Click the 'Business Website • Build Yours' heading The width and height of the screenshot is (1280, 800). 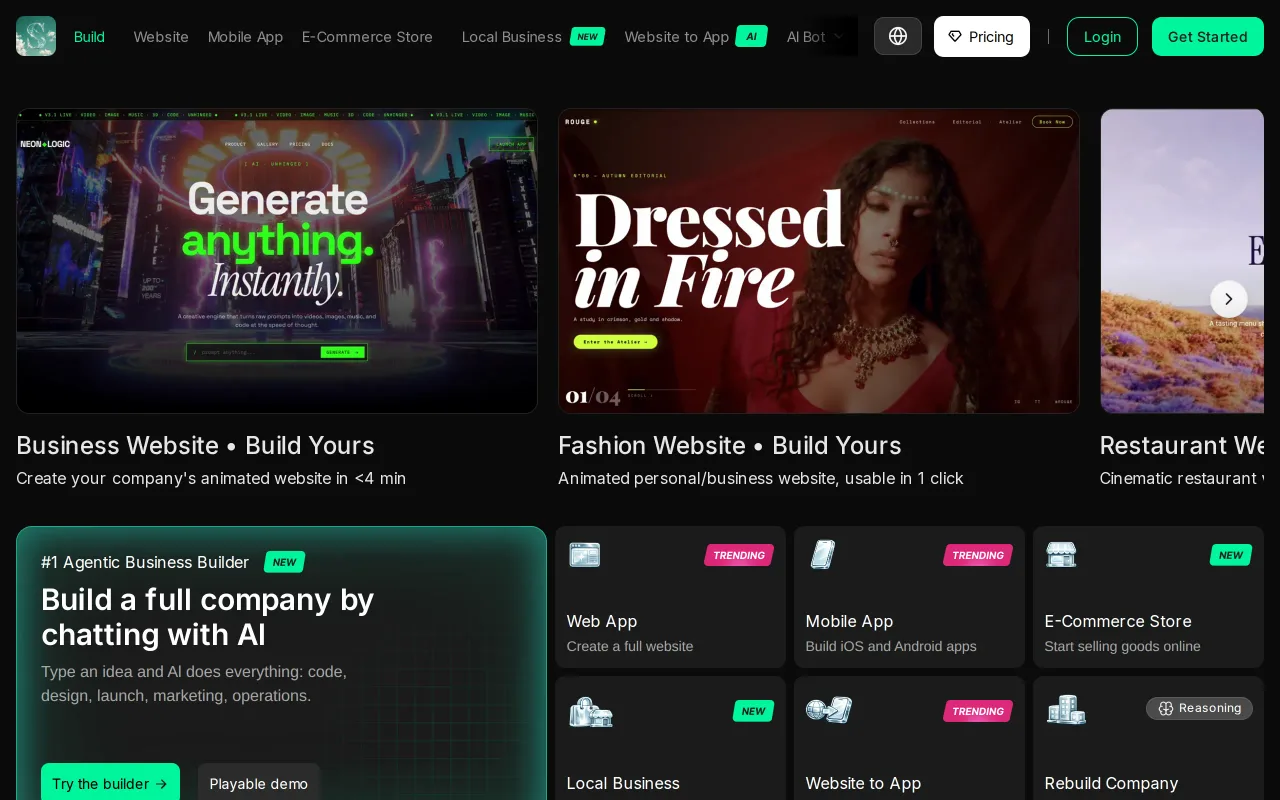point(196,445)
